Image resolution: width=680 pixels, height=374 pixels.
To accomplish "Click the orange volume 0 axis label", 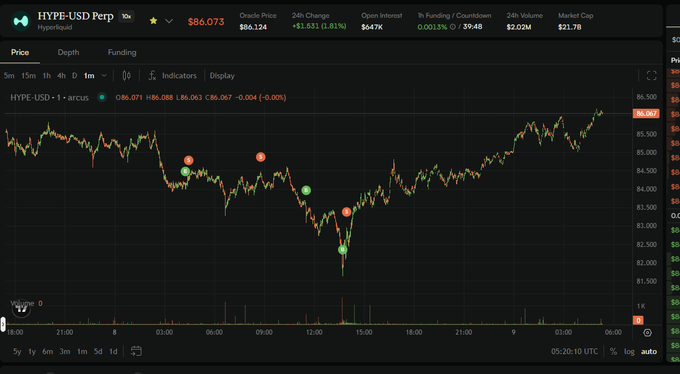I will click(638, 320).
